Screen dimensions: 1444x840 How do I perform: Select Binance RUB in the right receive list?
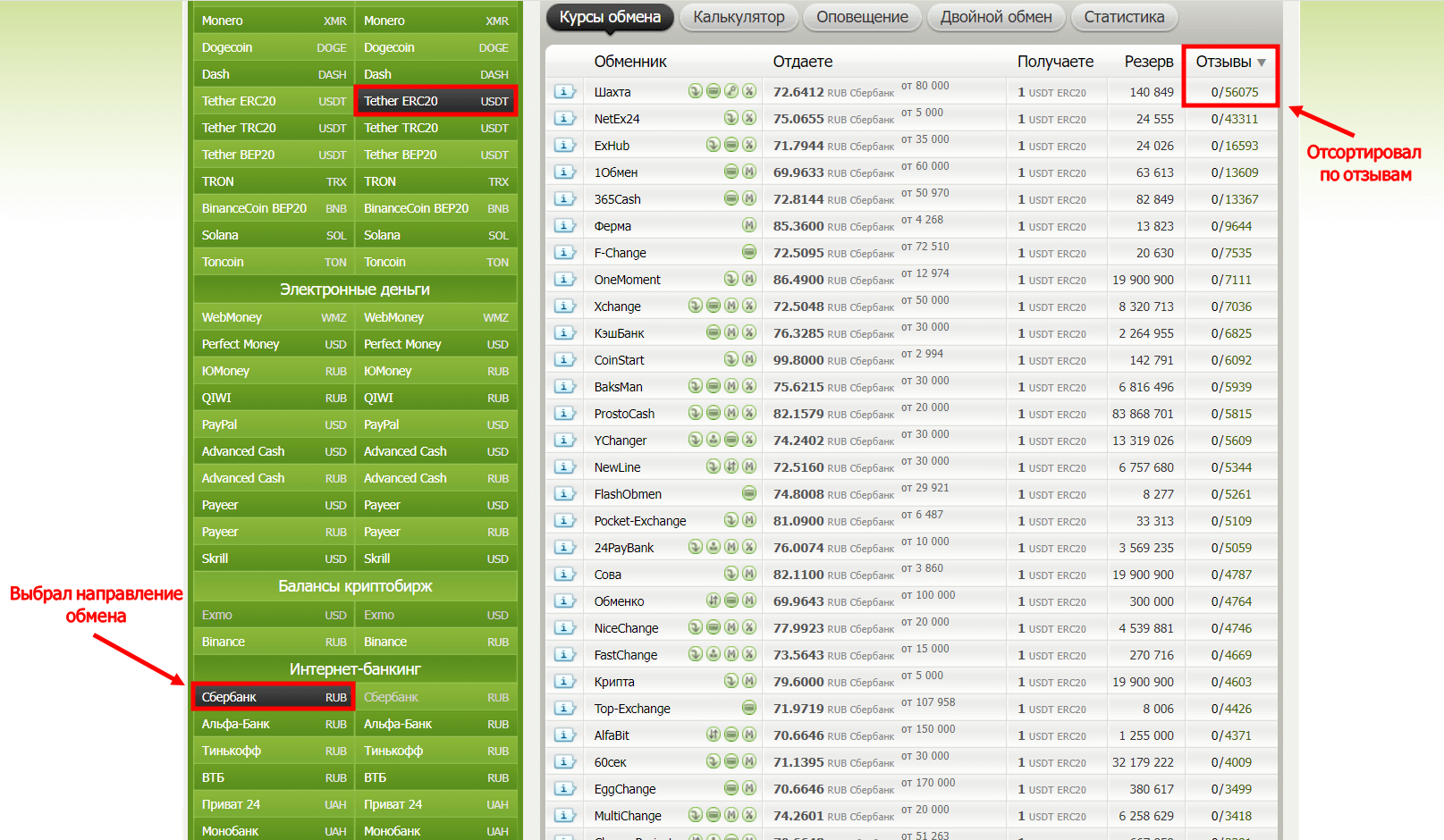pyautogui.click(x=436, y=642)
